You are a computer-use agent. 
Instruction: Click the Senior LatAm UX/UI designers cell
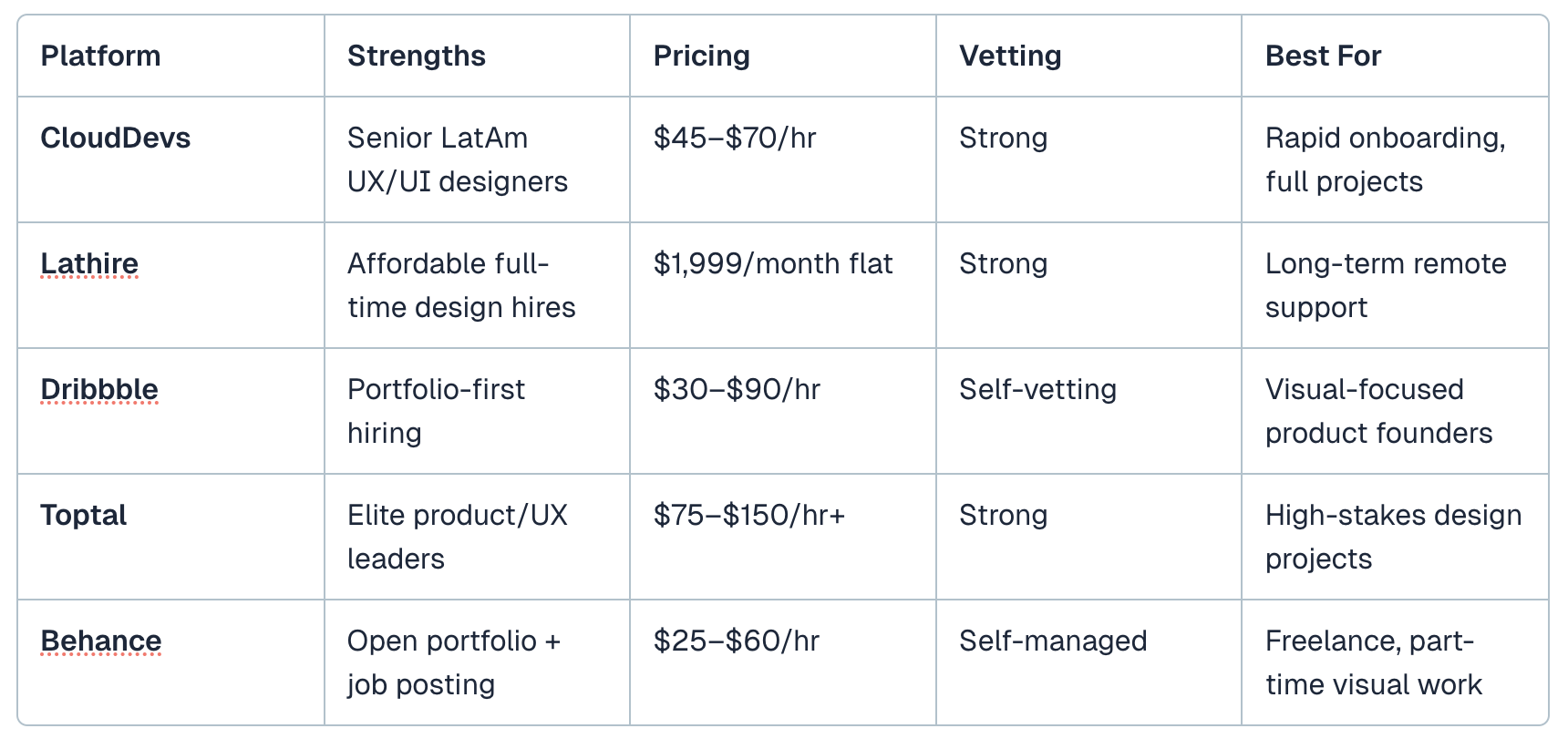(457, 159)
